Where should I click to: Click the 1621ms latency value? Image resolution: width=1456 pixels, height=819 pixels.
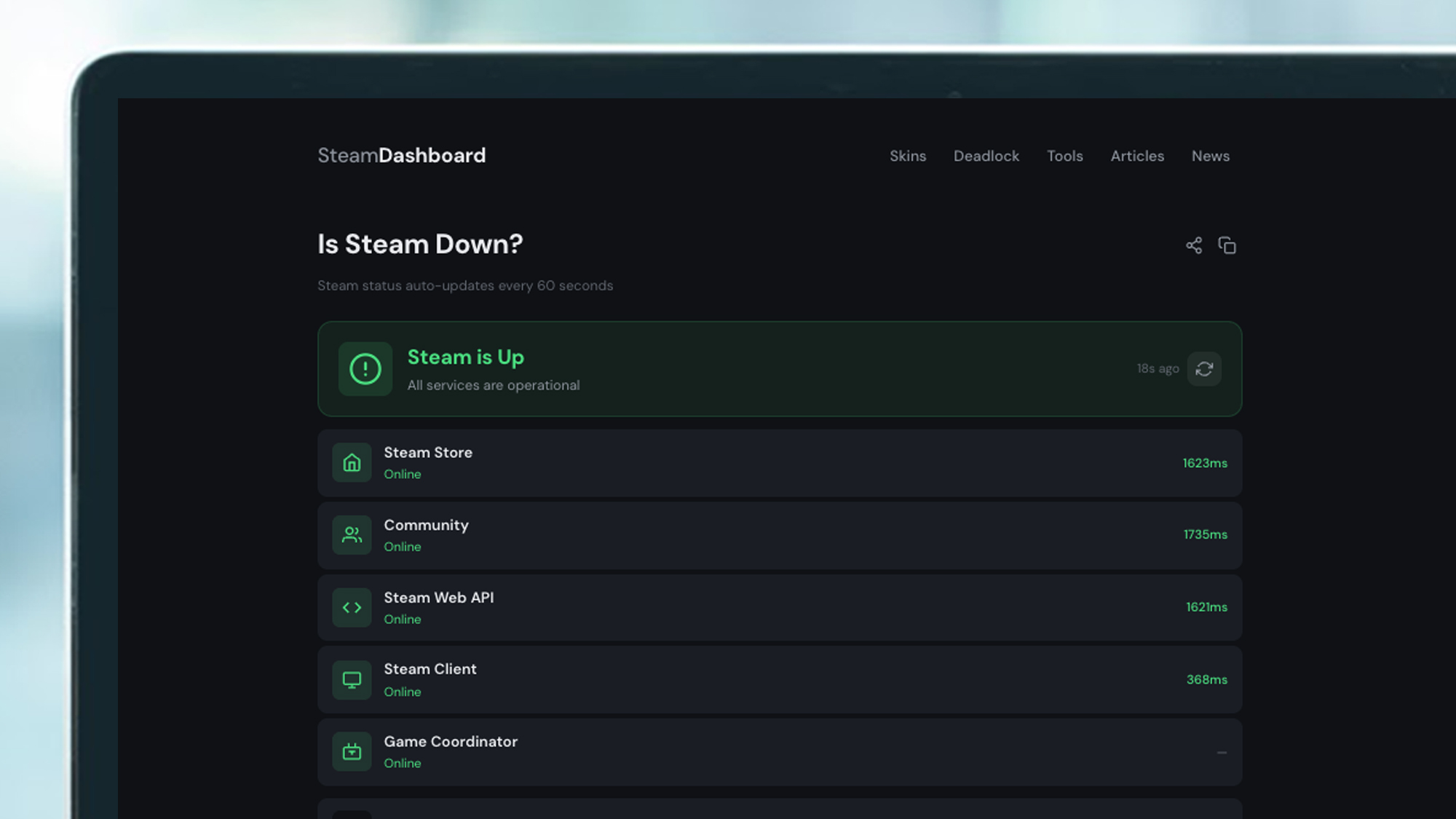tap(1206, 607)
